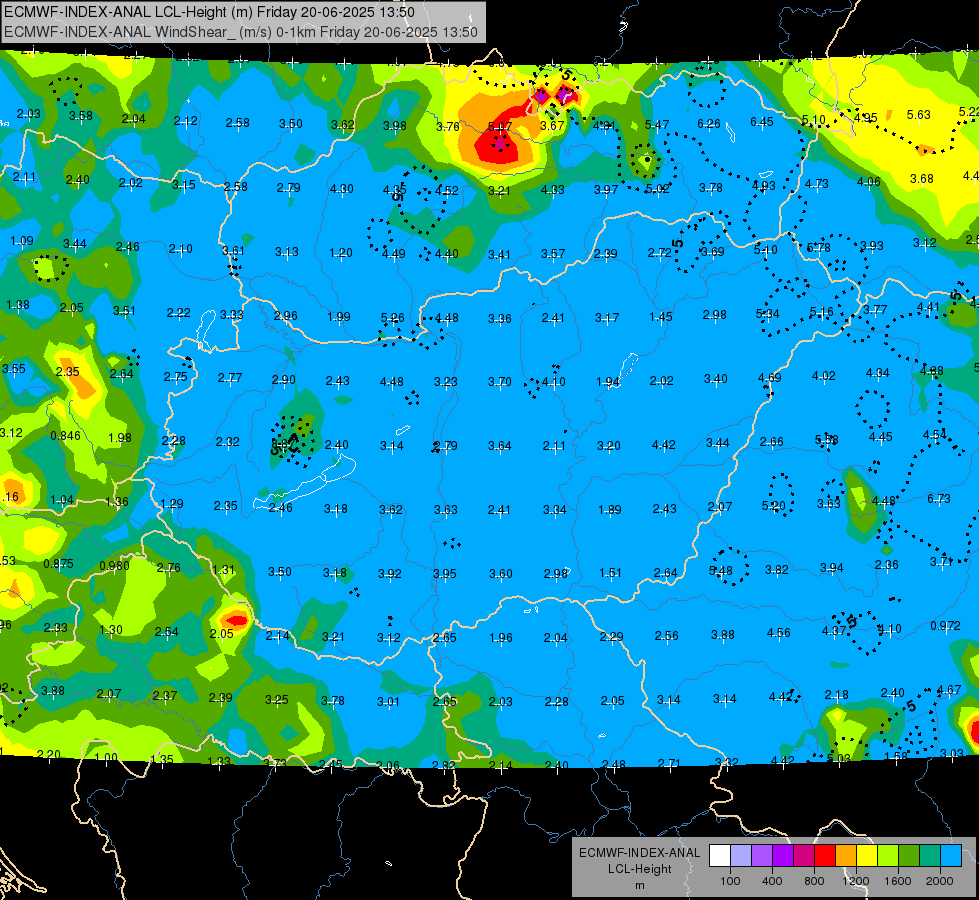Click the grid value 1.89

point(610,510)
